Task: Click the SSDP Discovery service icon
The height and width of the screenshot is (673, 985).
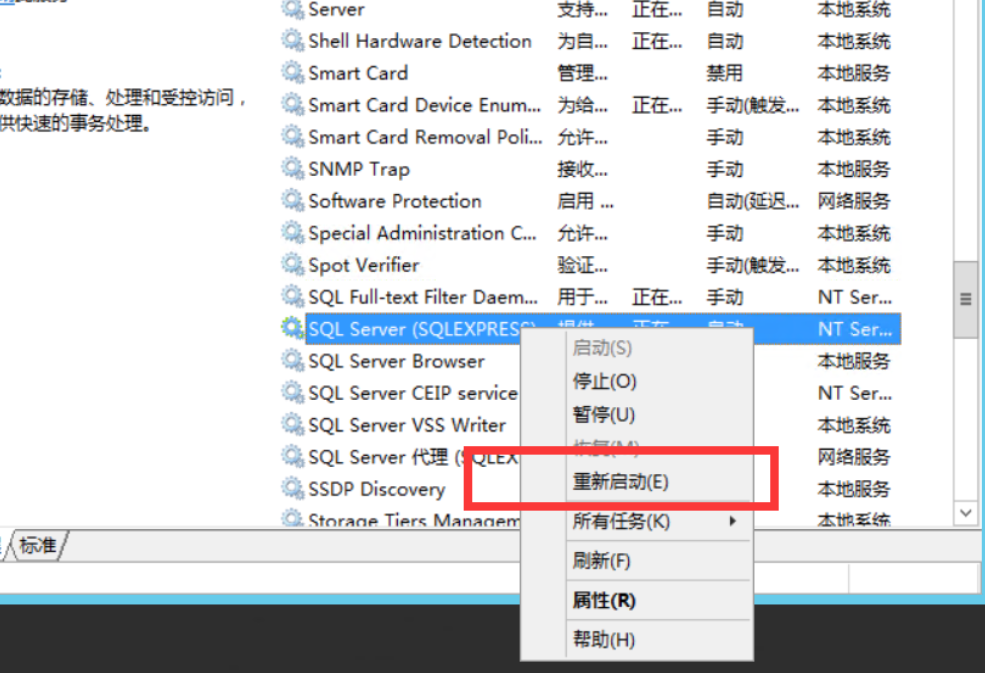Action: pos(292,489)
